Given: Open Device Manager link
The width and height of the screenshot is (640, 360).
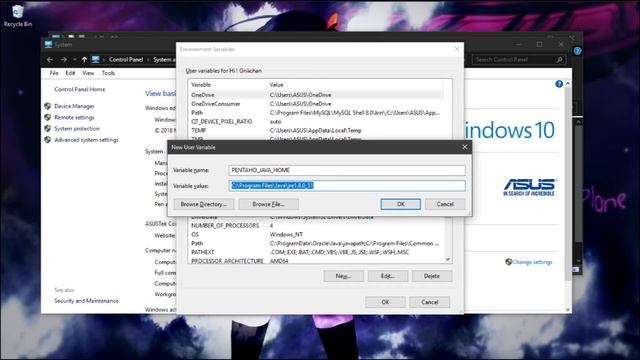Looking at the screenshot, I should (x=74, y=106).
